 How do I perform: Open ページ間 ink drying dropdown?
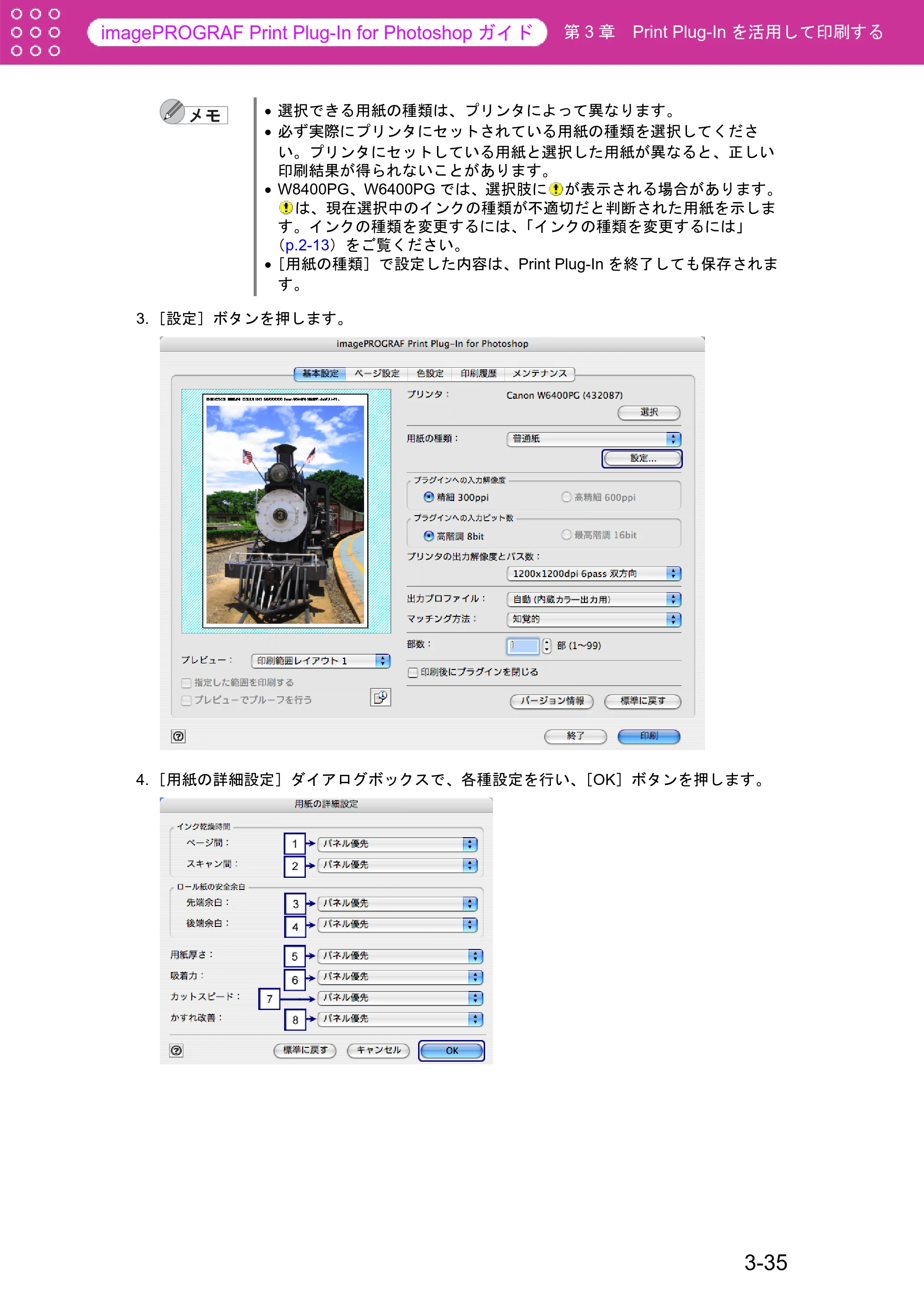tap(397, 844)
